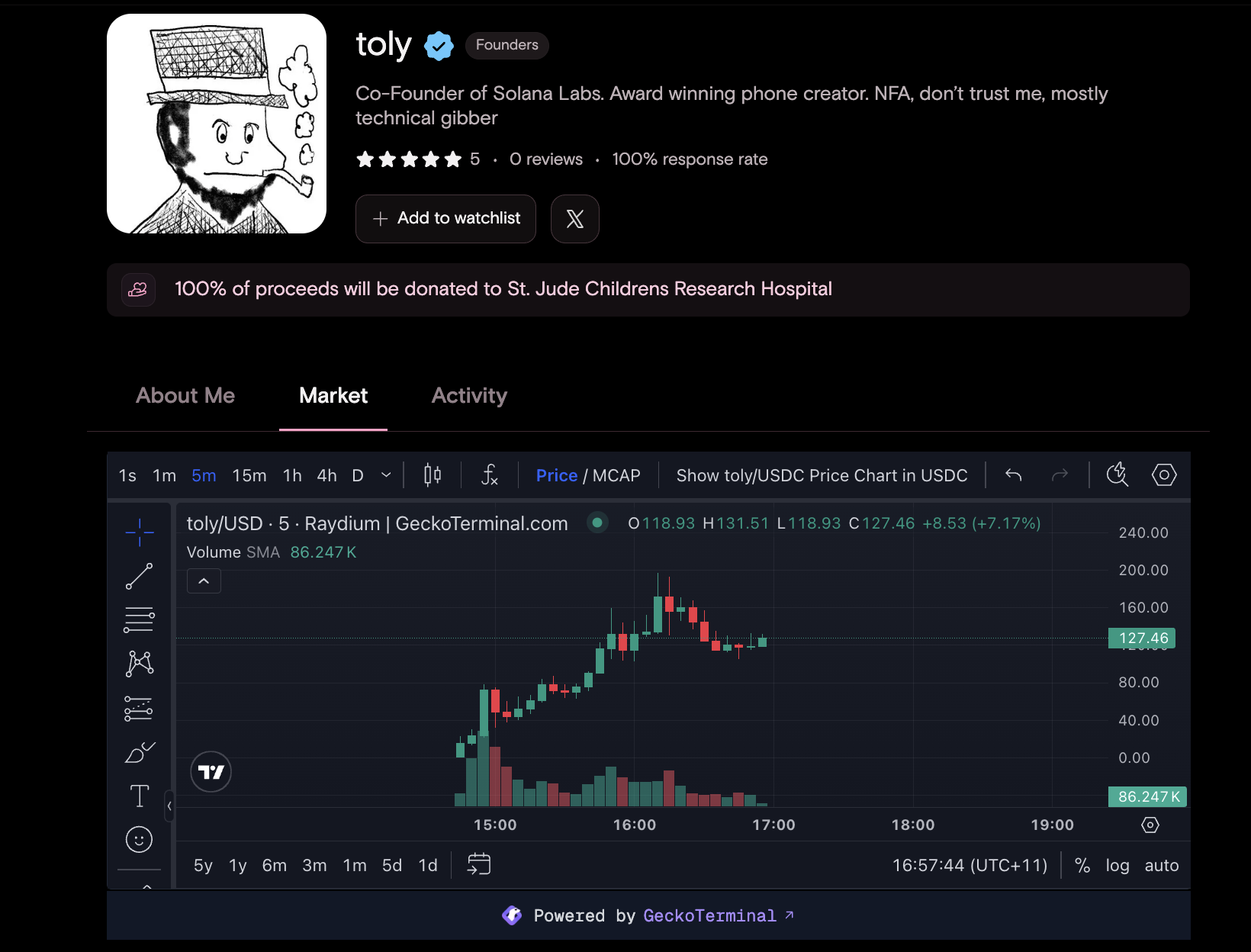
Task: Open the indicators fx menu
Action: point(490,475)
